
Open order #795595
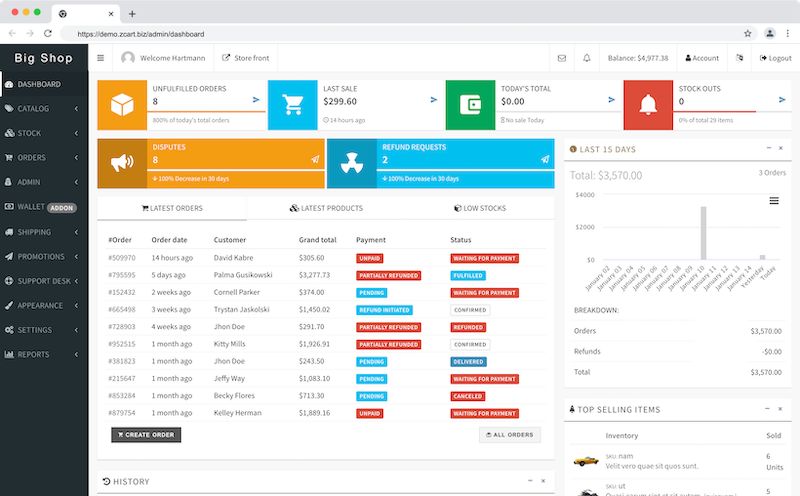point(122,275)
